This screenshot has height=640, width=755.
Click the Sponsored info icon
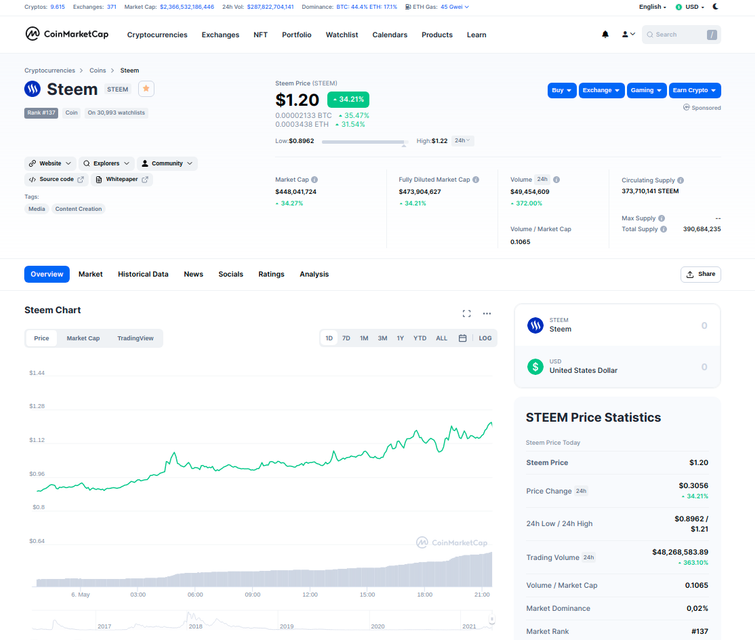pos(686,107)
